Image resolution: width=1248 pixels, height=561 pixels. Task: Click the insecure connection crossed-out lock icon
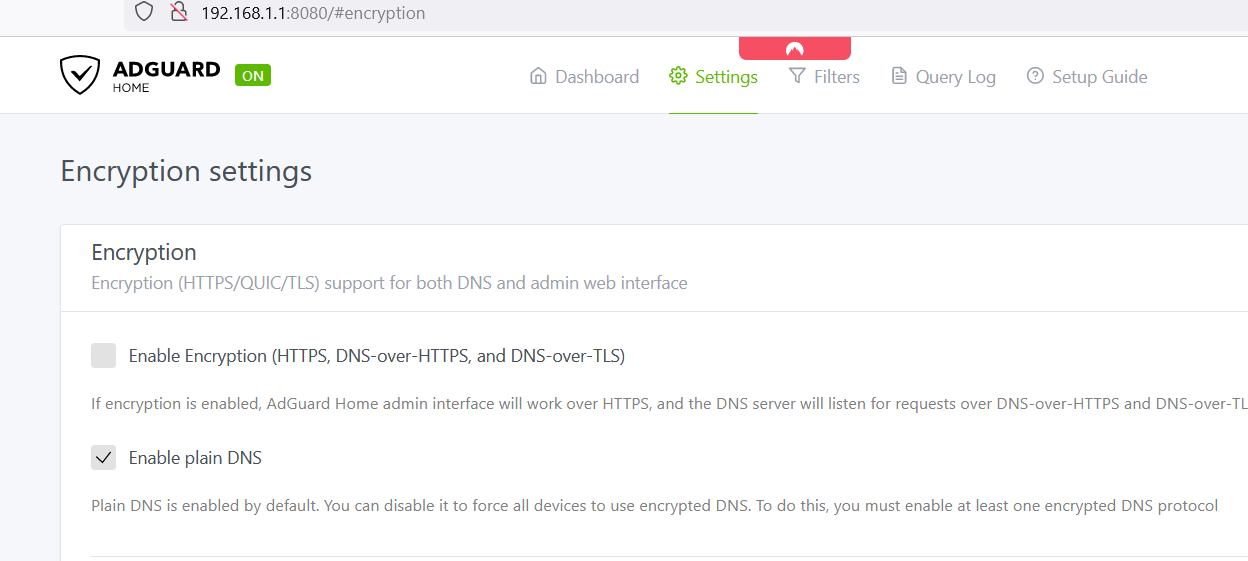178,12
